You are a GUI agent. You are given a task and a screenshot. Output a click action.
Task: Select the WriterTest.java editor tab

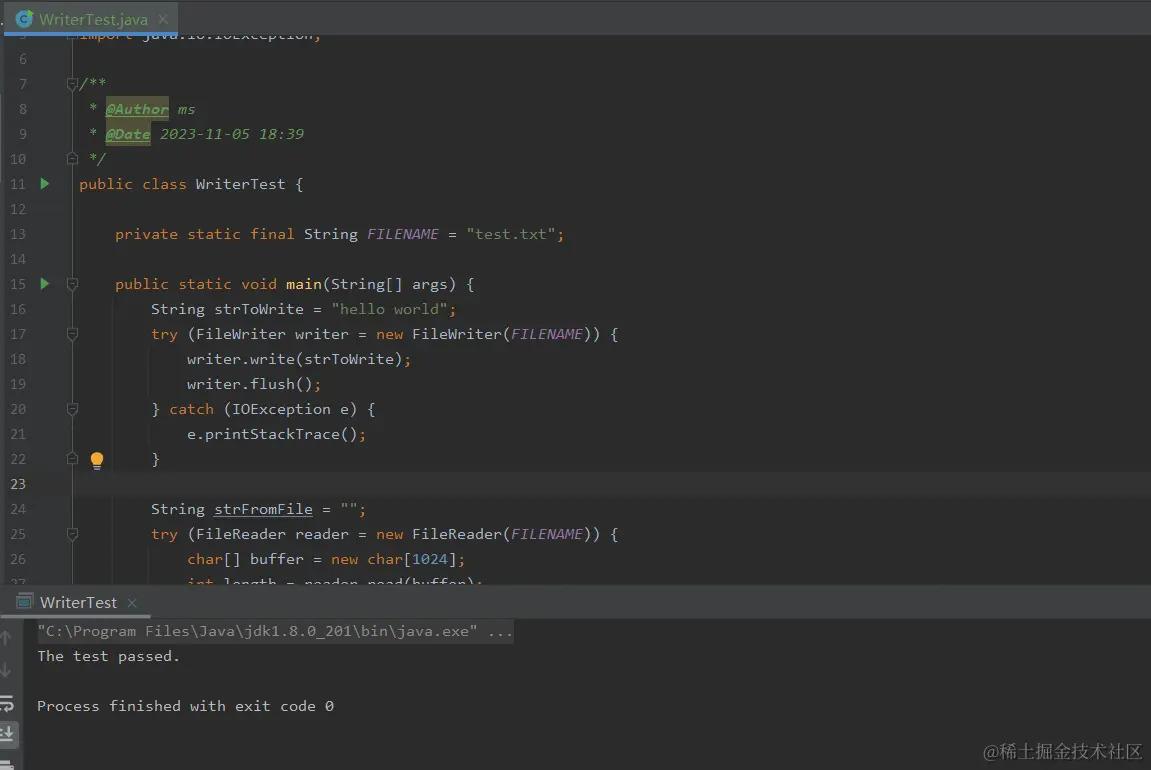click(x=92, y=19)
